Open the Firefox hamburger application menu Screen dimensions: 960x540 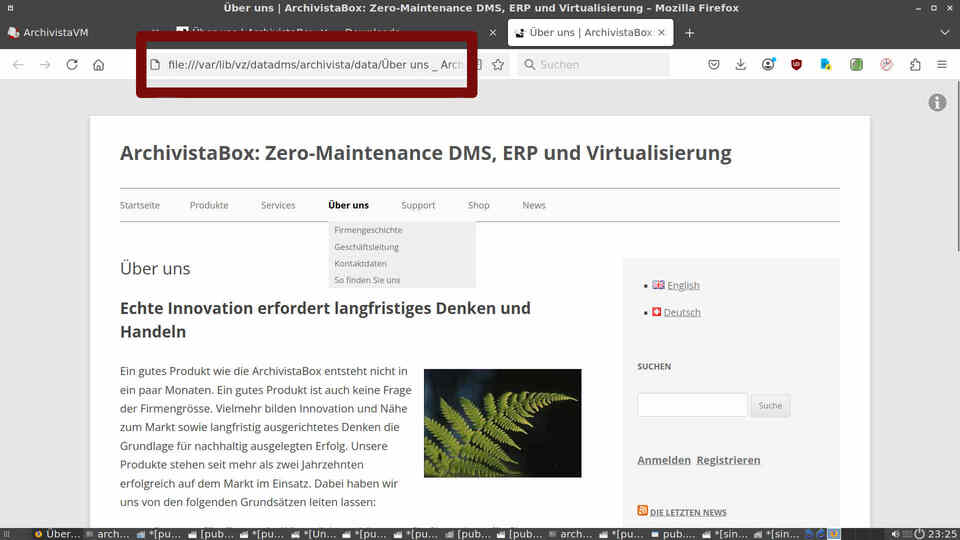coord(942,64)
